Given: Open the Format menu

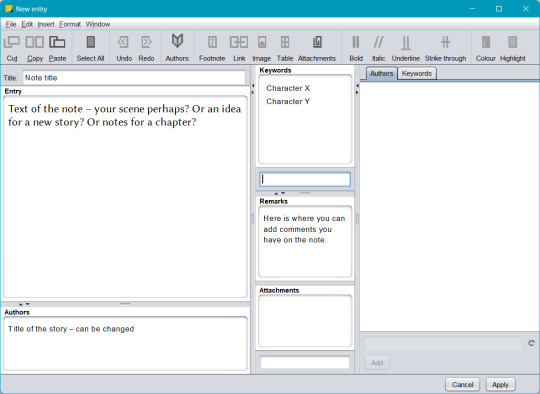Looking at the screenshot, I should pos(70,24).
